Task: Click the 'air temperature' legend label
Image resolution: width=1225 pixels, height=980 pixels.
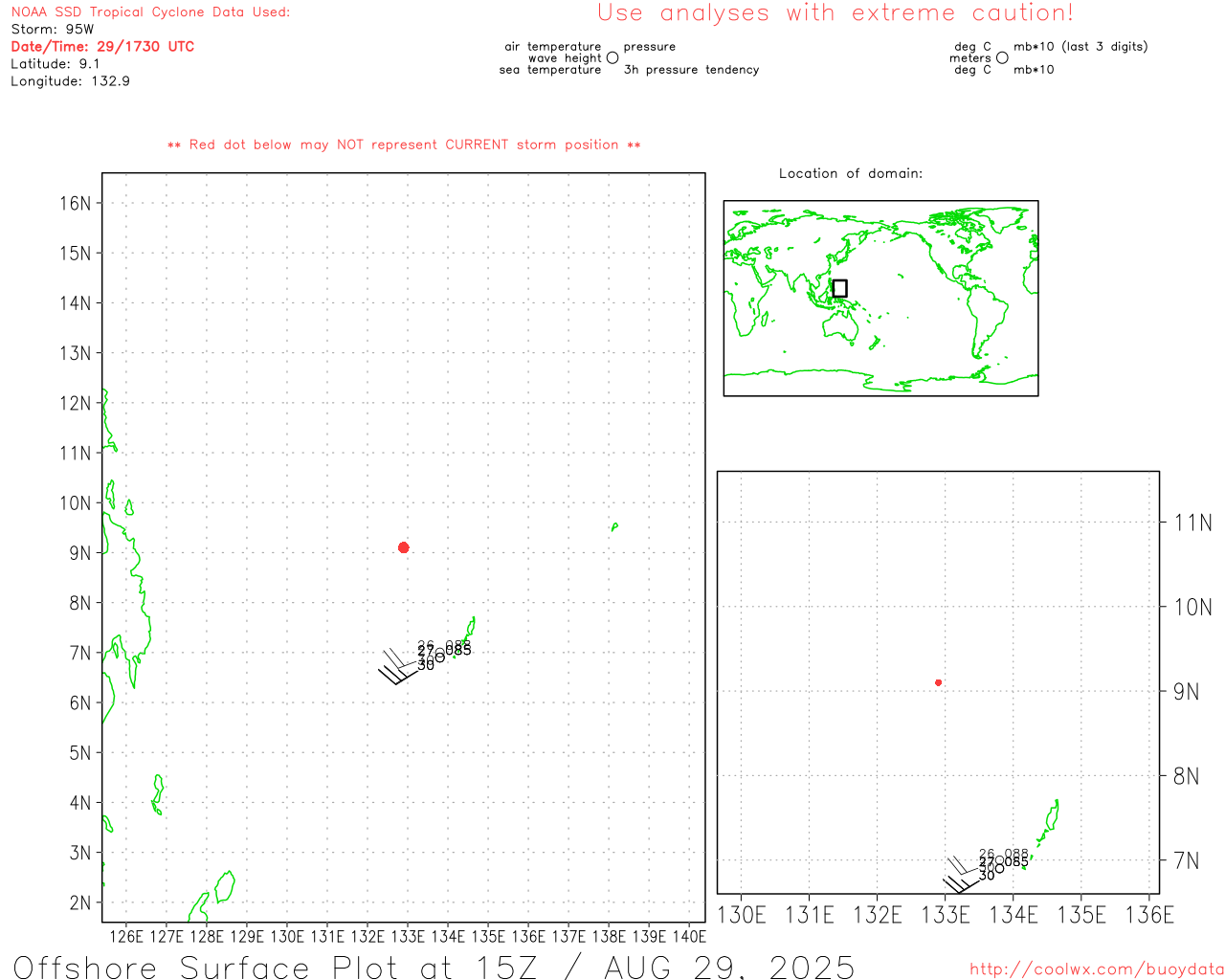Action: coord(553,47)
